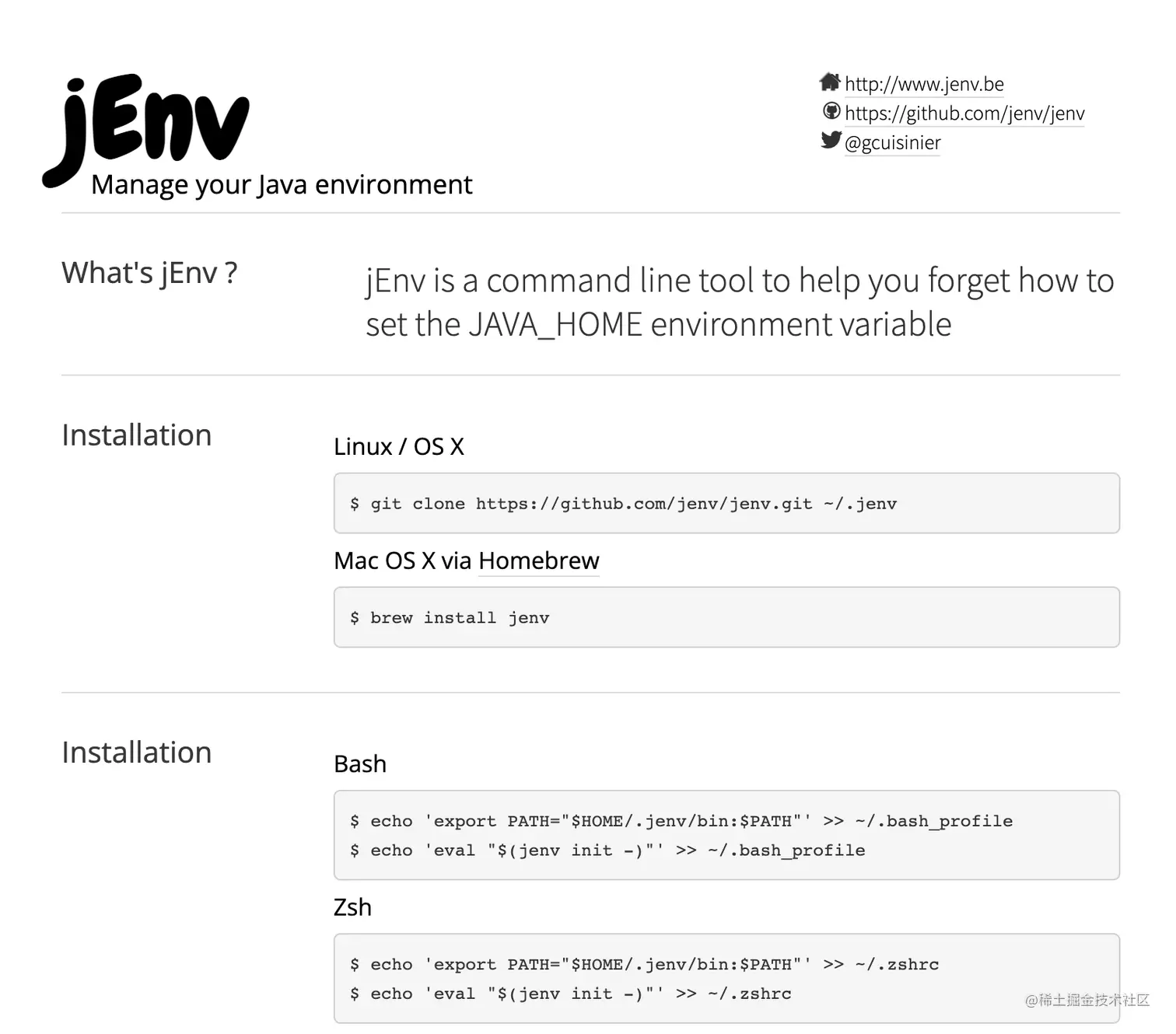Click the GitHub octocat icon
Screen dimensions: 1176x1034
[831, 111]
